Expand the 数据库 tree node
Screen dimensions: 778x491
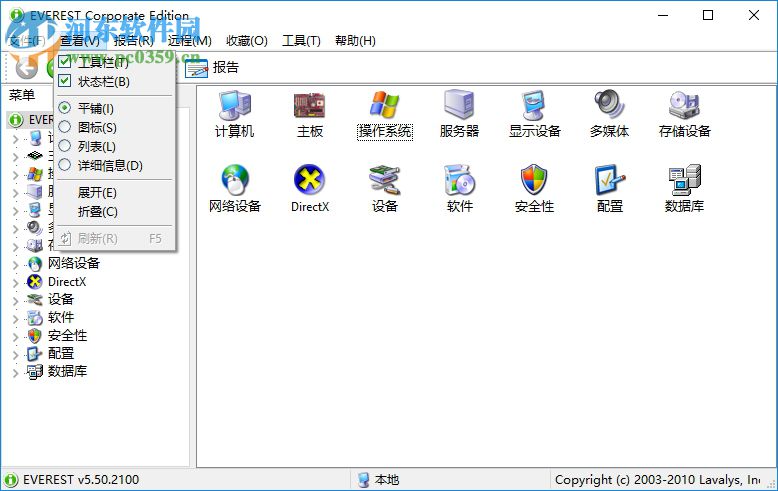point(15,372)
